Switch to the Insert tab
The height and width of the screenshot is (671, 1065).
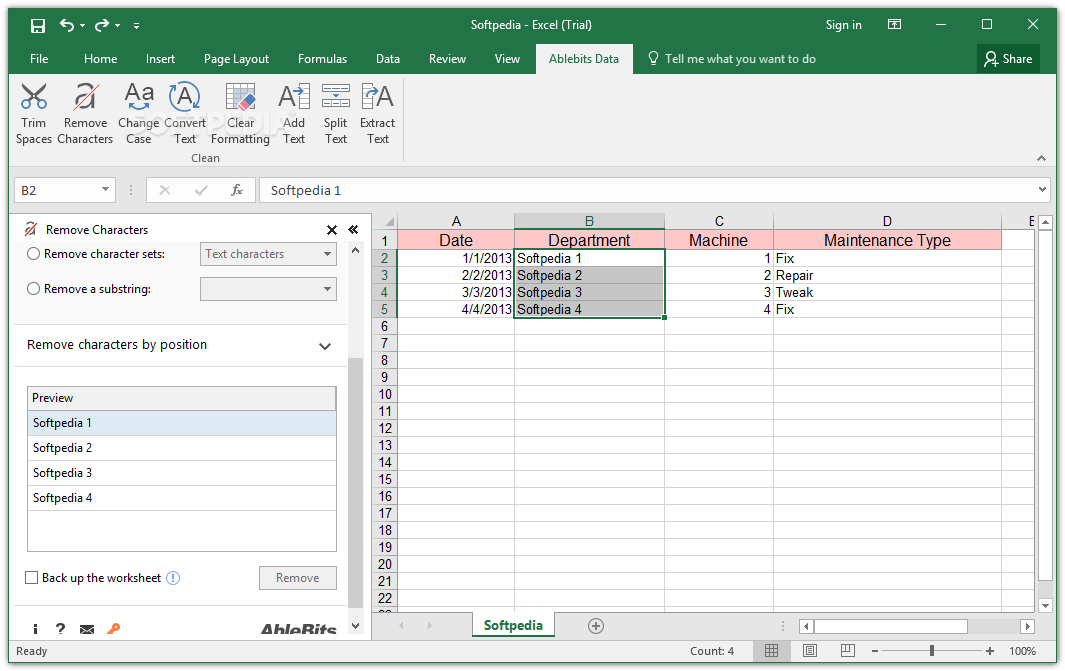tap(160, 59)
